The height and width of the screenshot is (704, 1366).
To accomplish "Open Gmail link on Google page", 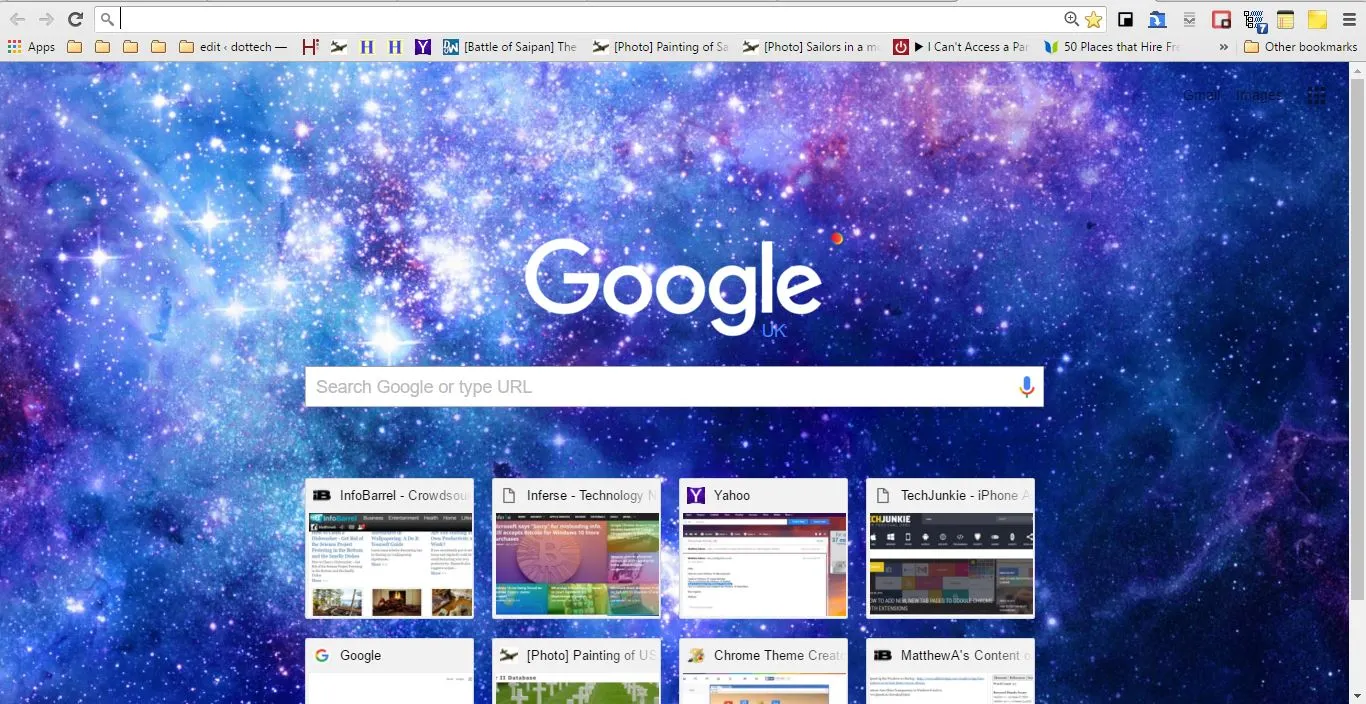I will pos(1201,95).
